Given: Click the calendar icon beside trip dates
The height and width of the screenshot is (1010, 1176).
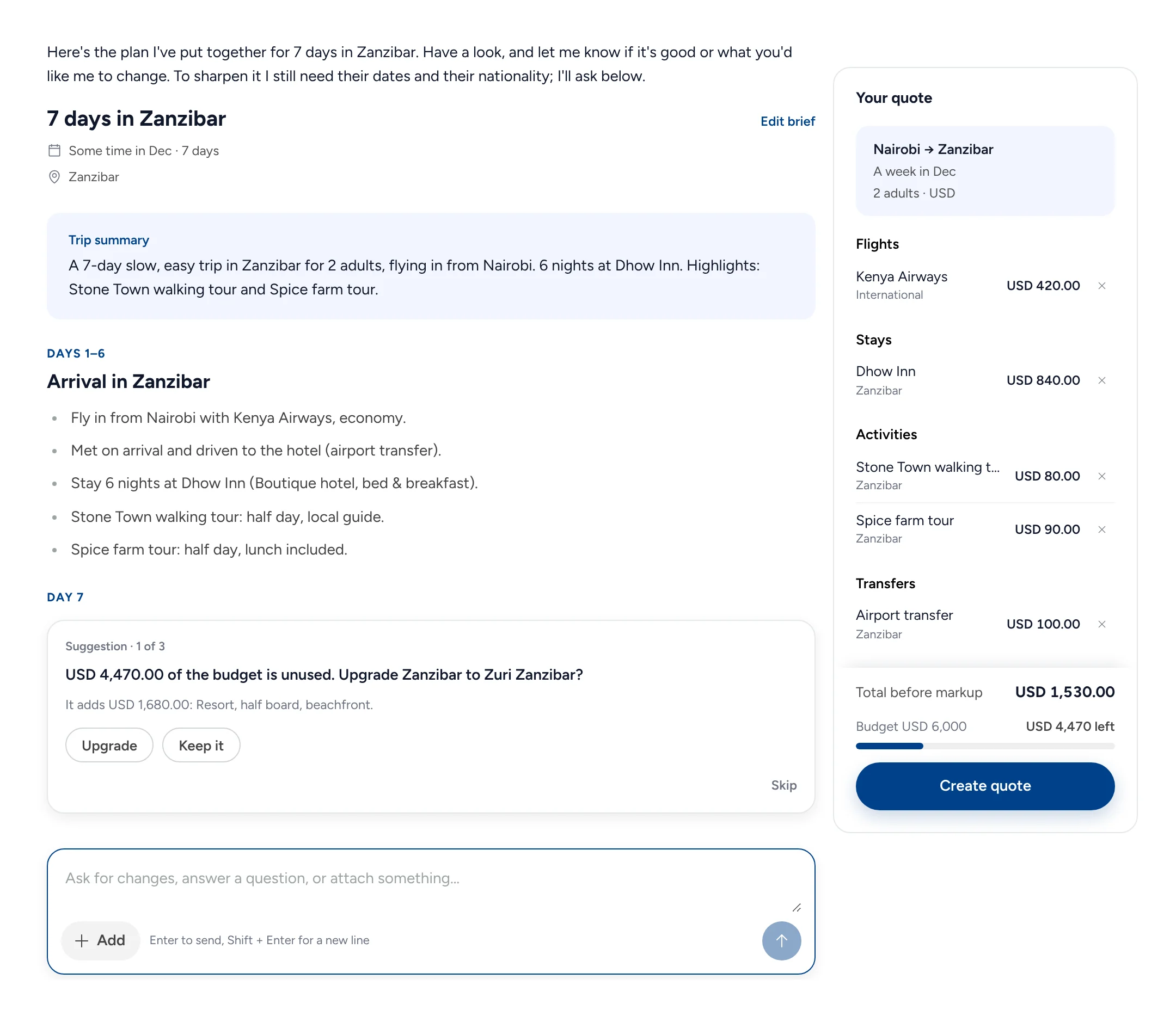Looking at the screenshot, I should pyautogui.click(x=54, y=150).
